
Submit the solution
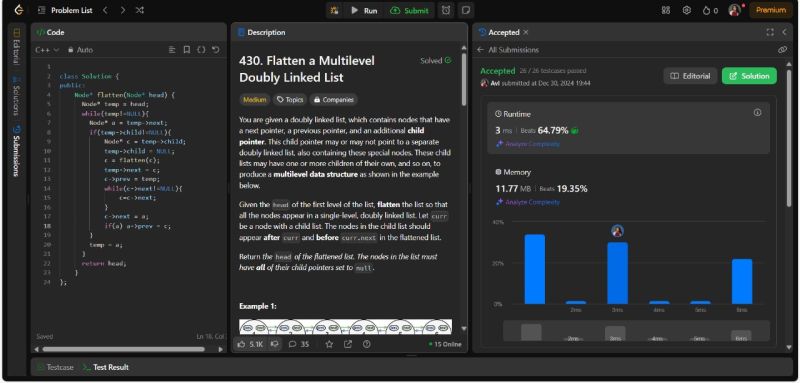click(x=409, y=10)
